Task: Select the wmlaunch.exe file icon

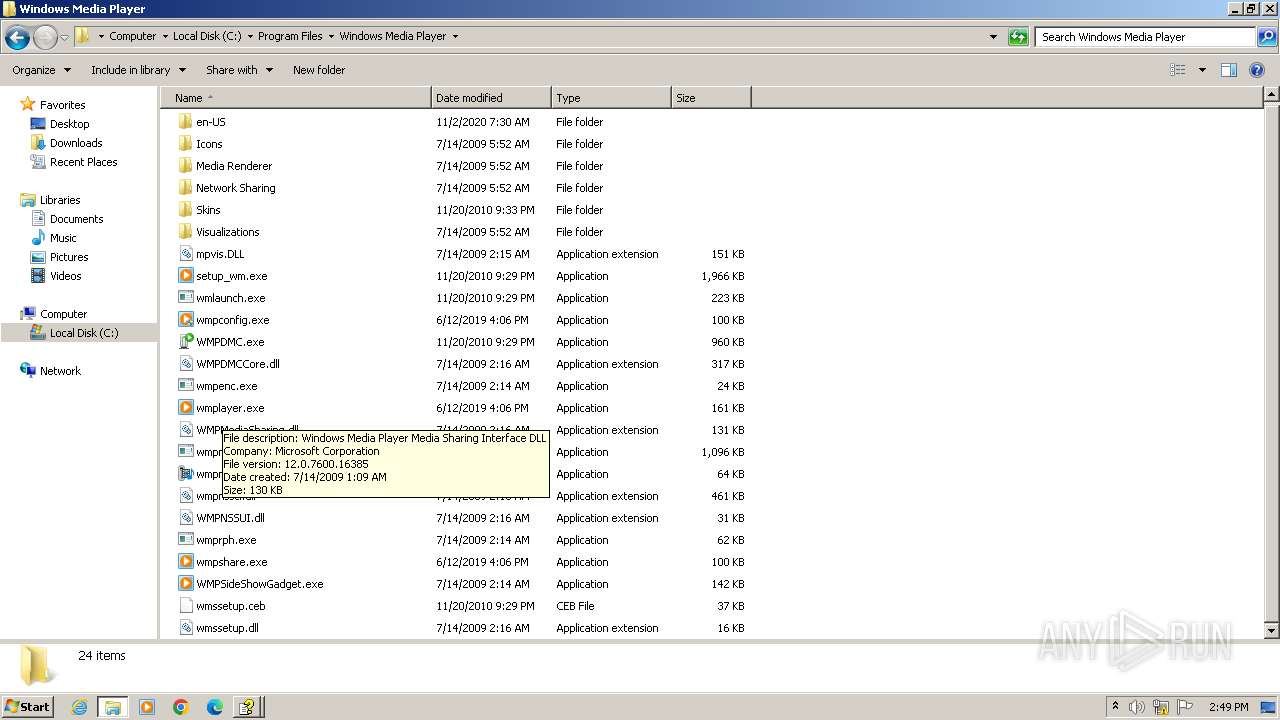Action: click(186, 298)
